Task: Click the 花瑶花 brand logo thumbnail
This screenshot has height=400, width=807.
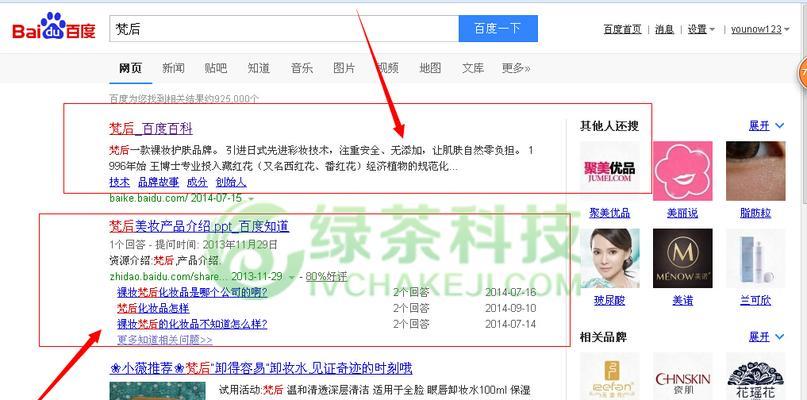Action: click(756, 376)
